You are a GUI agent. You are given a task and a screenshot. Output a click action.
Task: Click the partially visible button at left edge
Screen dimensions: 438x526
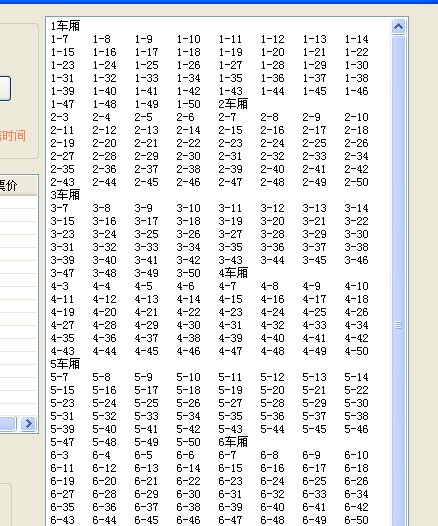click(x=5, y=89)
